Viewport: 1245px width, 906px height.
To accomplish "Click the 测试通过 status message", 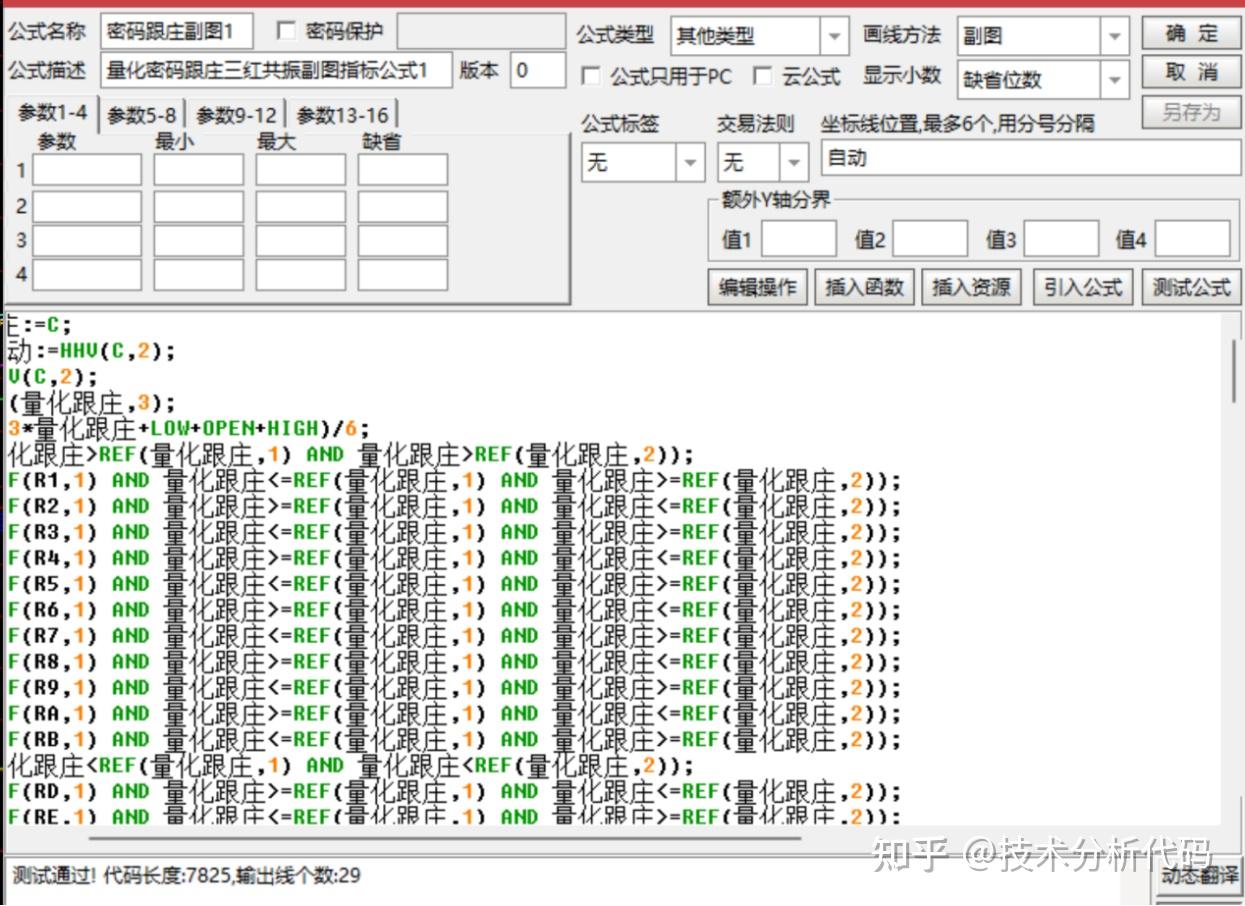I will 186,876.
